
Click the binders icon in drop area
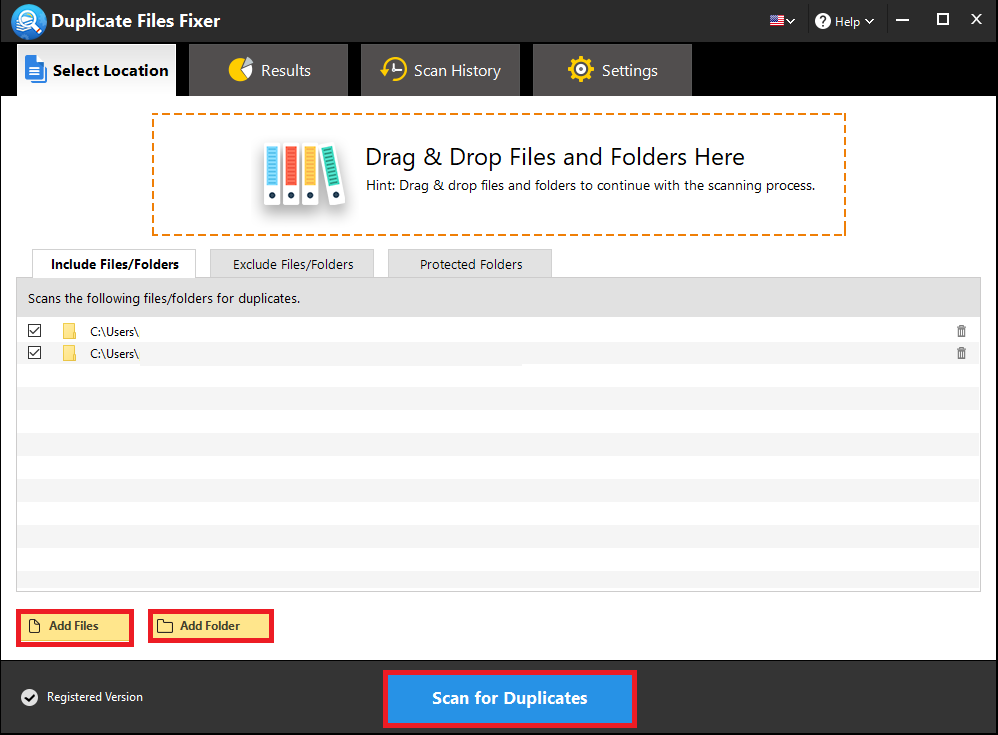304,174
